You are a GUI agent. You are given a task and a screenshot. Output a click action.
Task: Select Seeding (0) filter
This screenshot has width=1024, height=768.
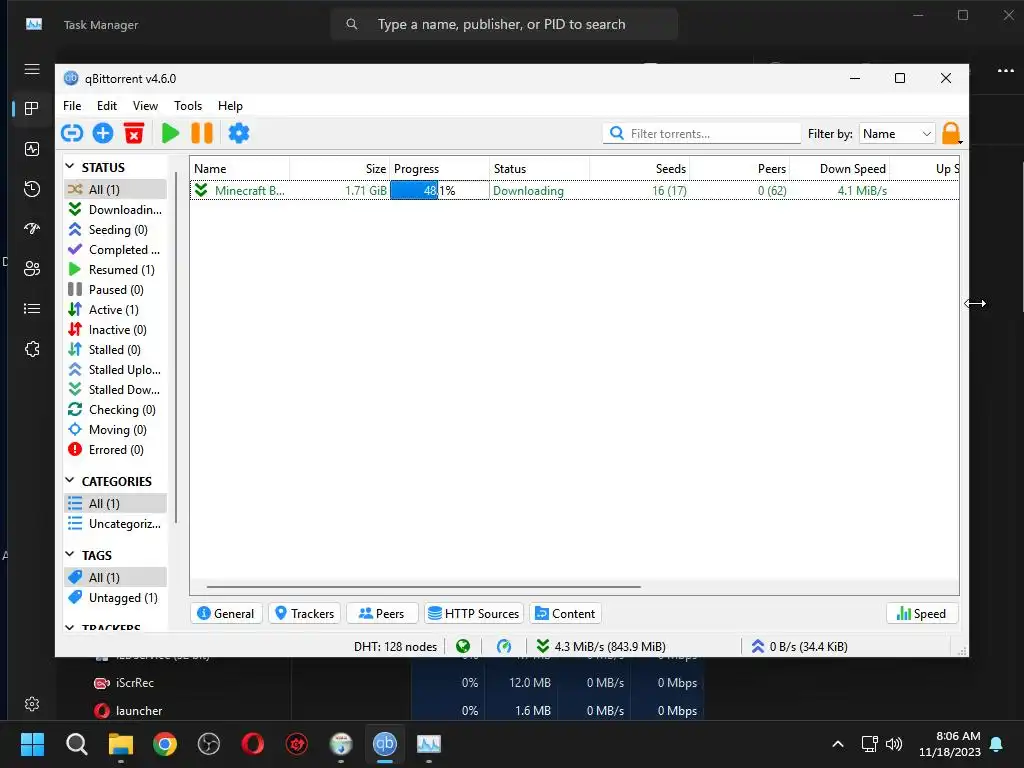[116, 230]
